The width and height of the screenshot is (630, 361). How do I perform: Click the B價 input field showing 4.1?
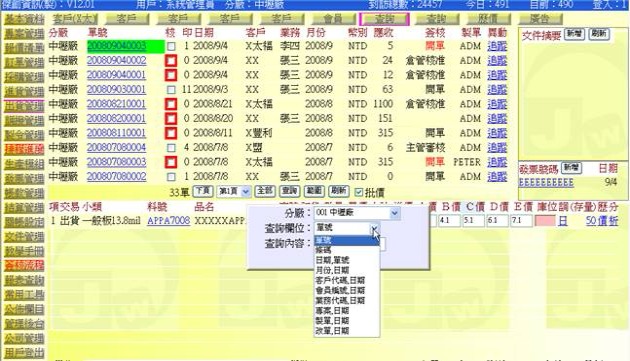pyautogui.click(x=449, y=221)
